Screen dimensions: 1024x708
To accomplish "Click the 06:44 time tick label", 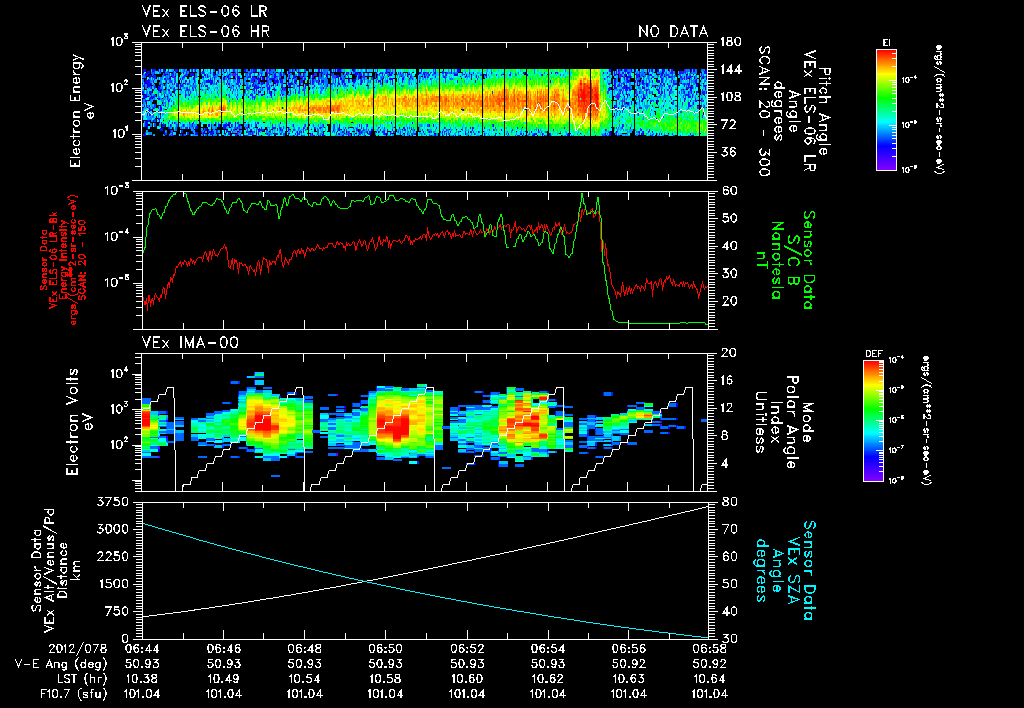I will (142, 649).
